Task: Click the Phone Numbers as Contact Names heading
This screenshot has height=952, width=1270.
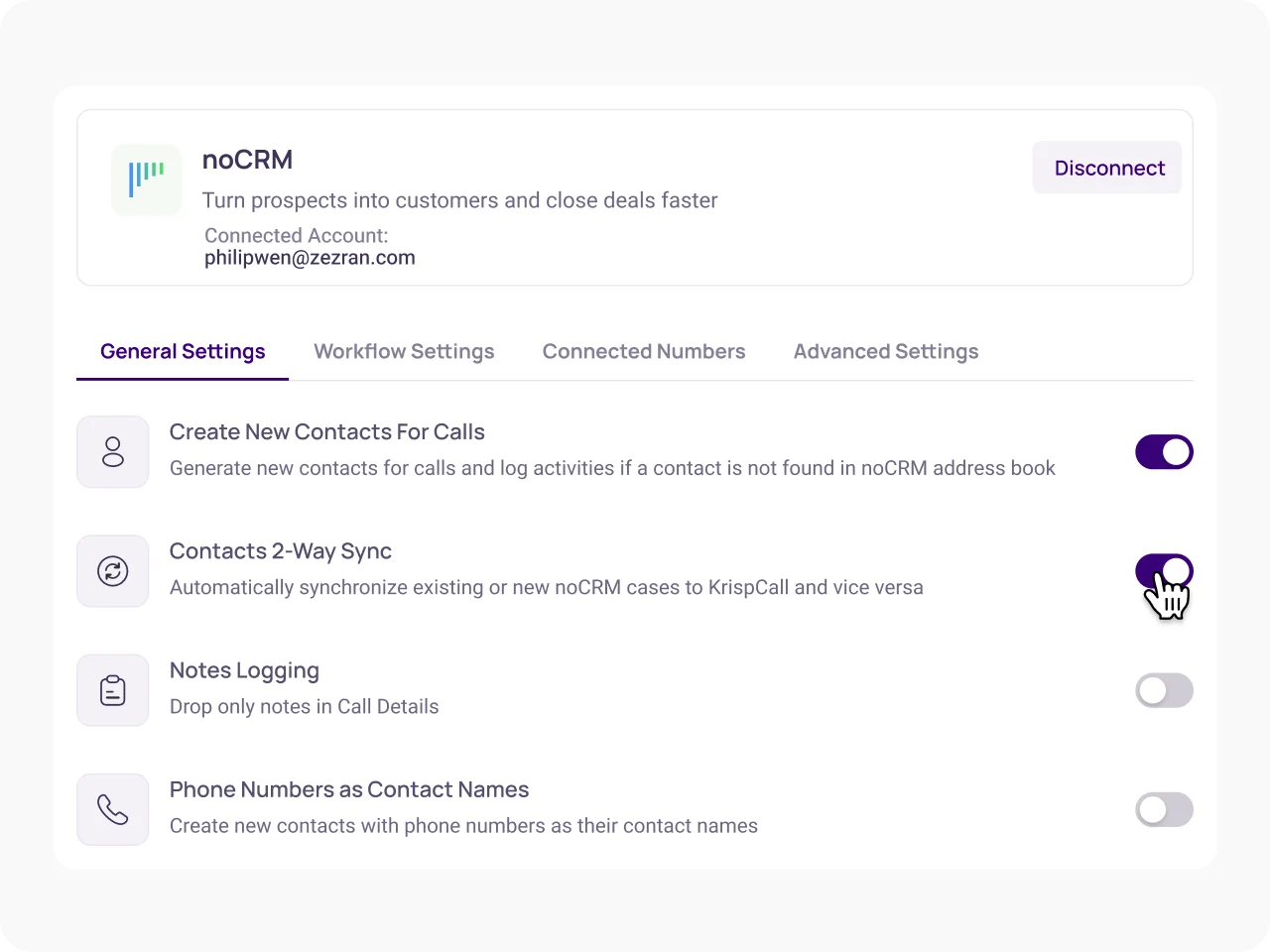Action: pyautogui.click(x=349, y=789)
